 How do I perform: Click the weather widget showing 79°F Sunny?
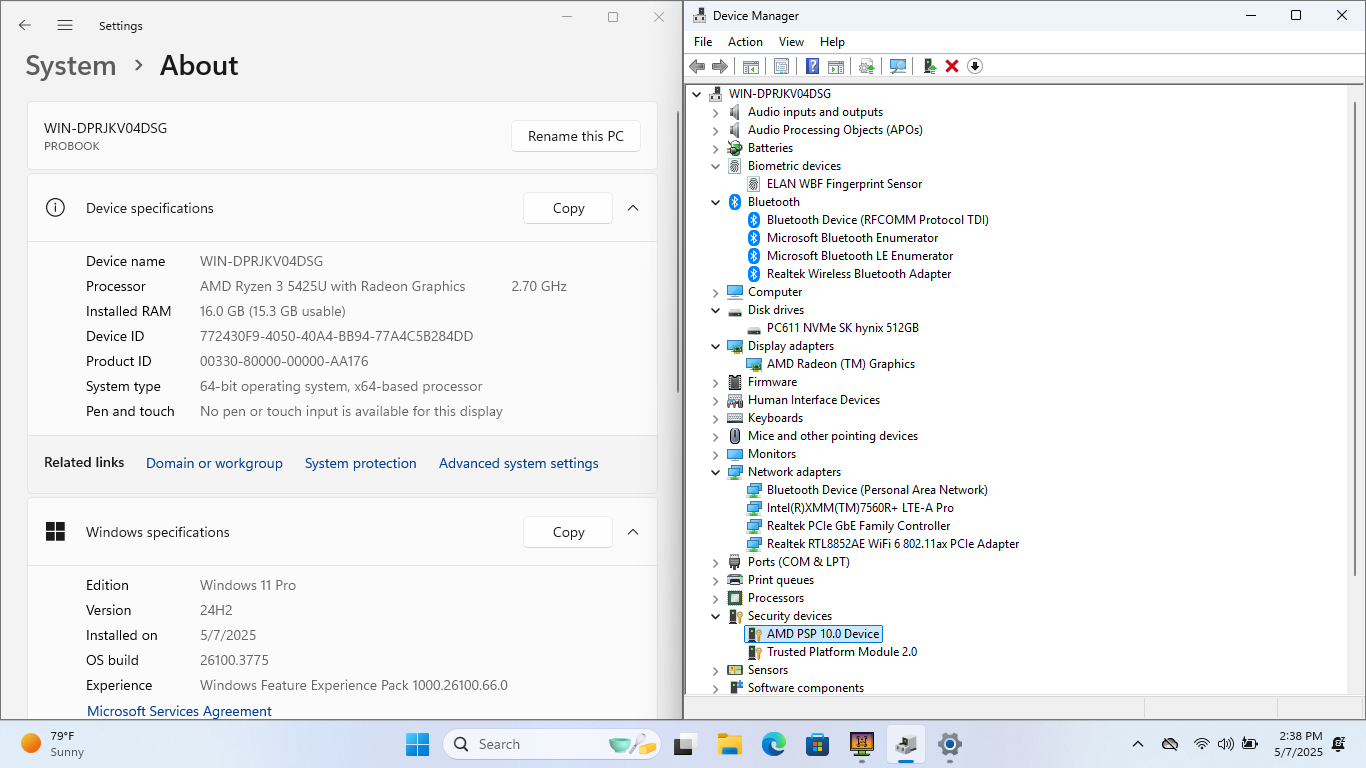pyautogui.click(x=54, y=744)
